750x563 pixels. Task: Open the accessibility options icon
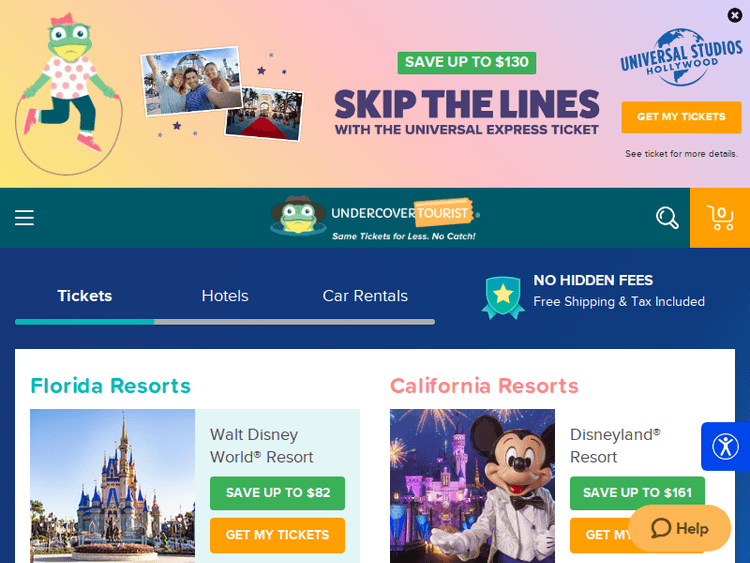[726, 446]
